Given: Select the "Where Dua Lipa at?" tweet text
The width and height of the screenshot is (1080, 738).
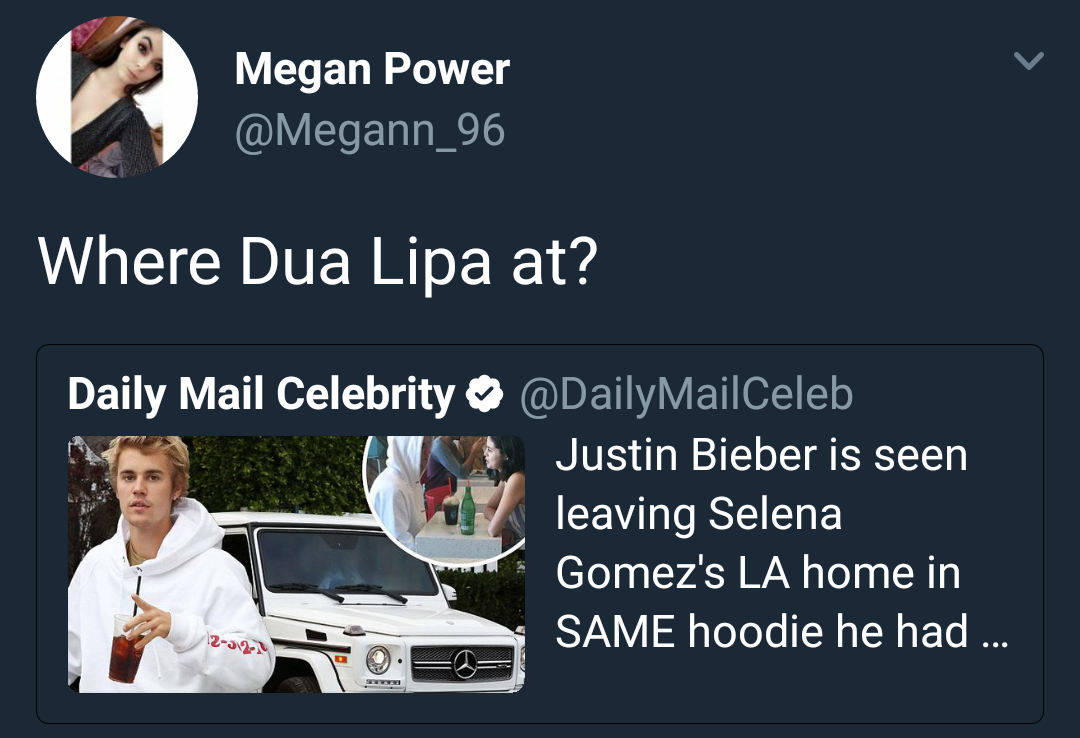Looking at the screenshot, I should [x=318, y=262].
